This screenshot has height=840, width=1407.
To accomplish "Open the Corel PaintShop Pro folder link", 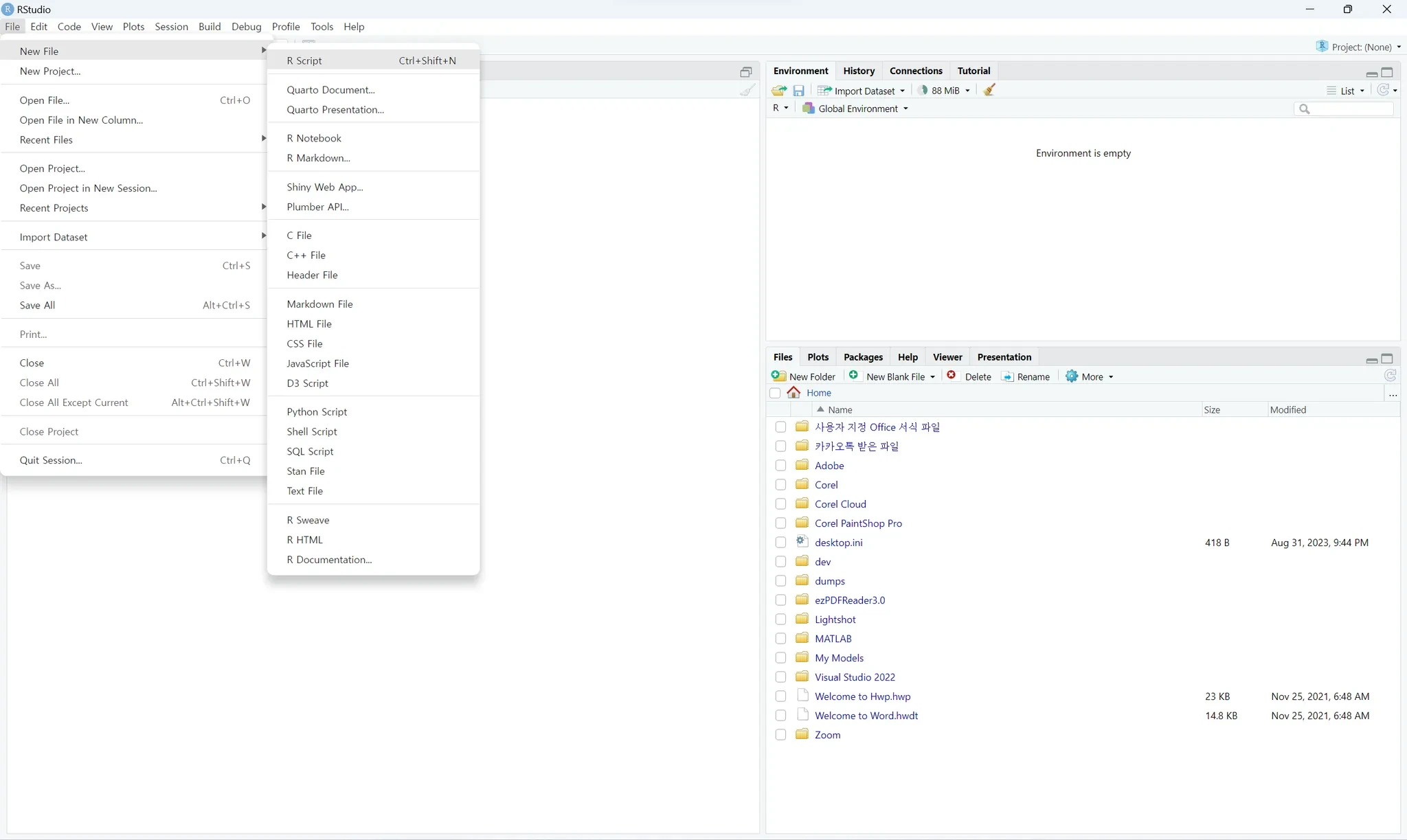I will (858, 523).
